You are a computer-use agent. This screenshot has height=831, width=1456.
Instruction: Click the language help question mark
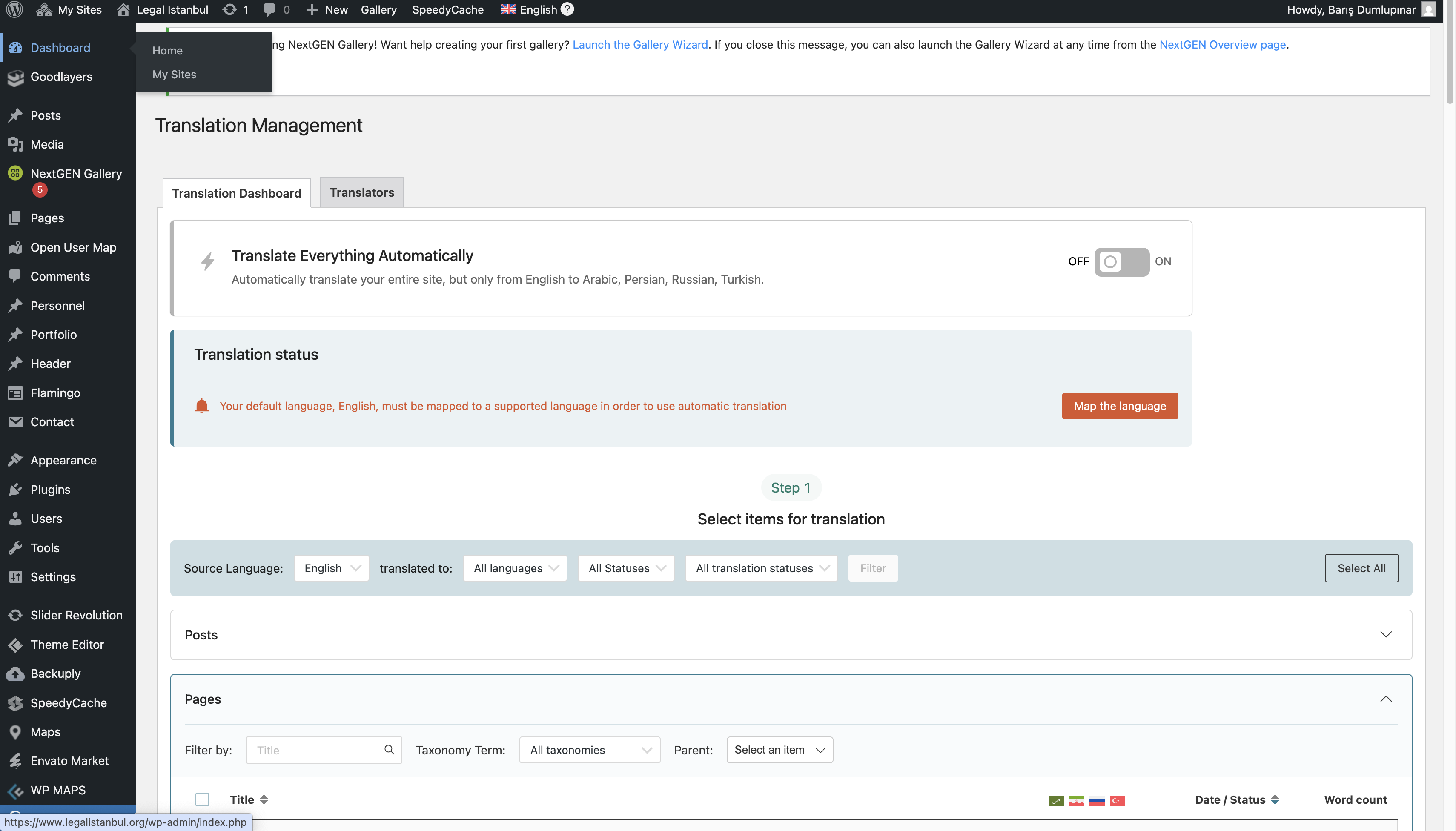(x=567, y=9)
